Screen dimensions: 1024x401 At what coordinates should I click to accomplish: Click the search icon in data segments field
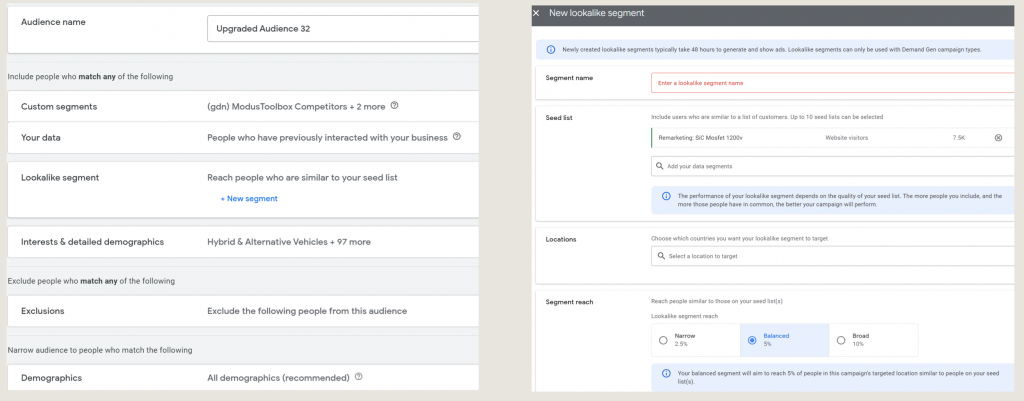[x=660, y=165]
